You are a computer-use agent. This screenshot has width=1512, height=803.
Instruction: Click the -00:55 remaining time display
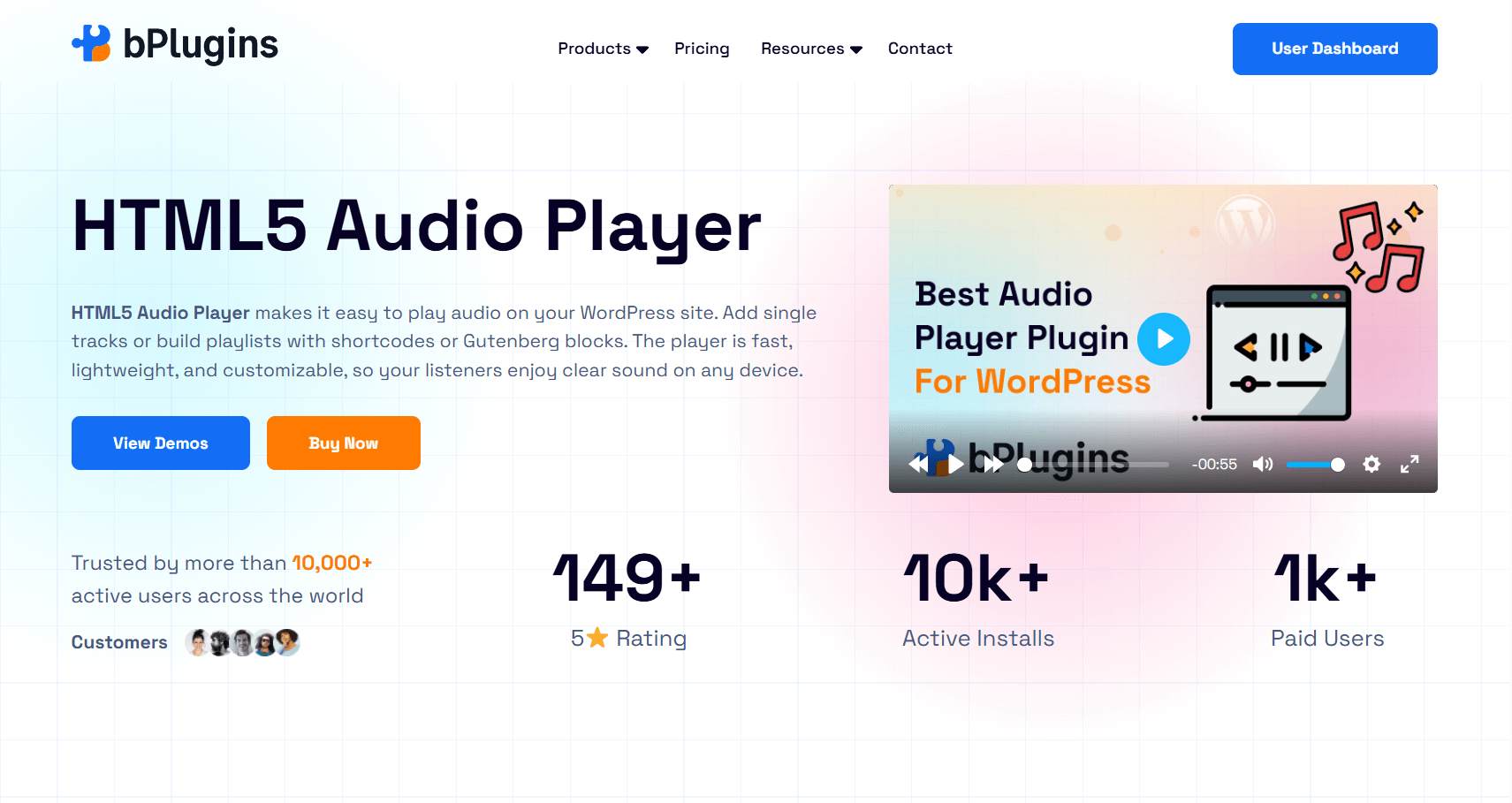(1214, 465)
